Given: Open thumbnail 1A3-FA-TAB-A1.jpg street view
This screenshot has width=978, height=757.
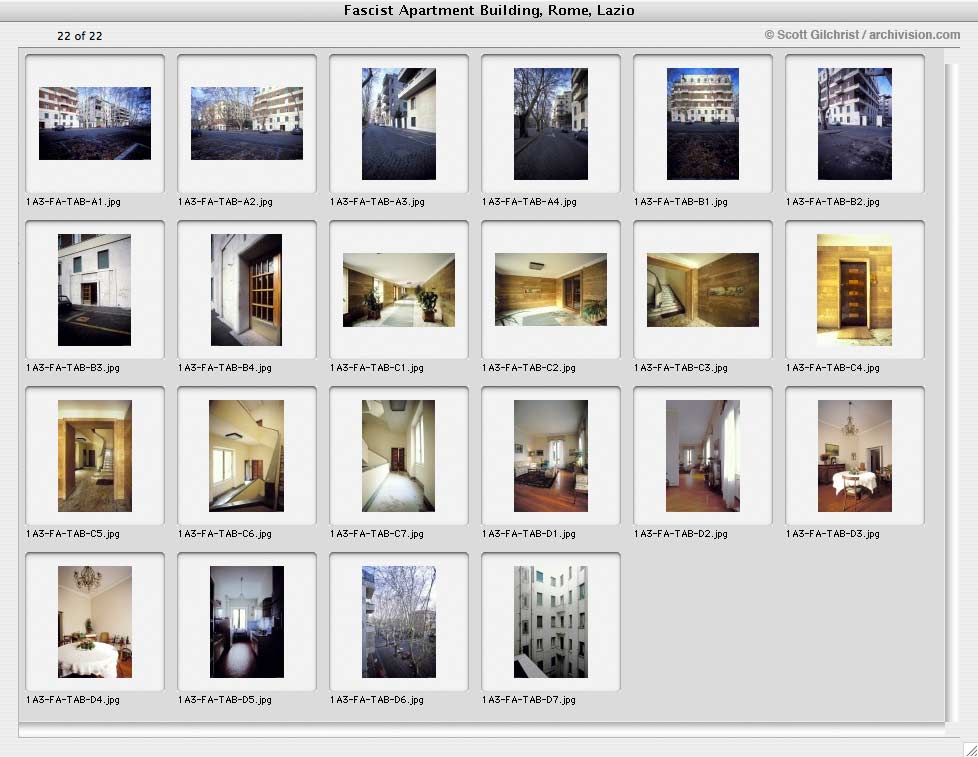Looking at the screenshot, I should point(95,123).
